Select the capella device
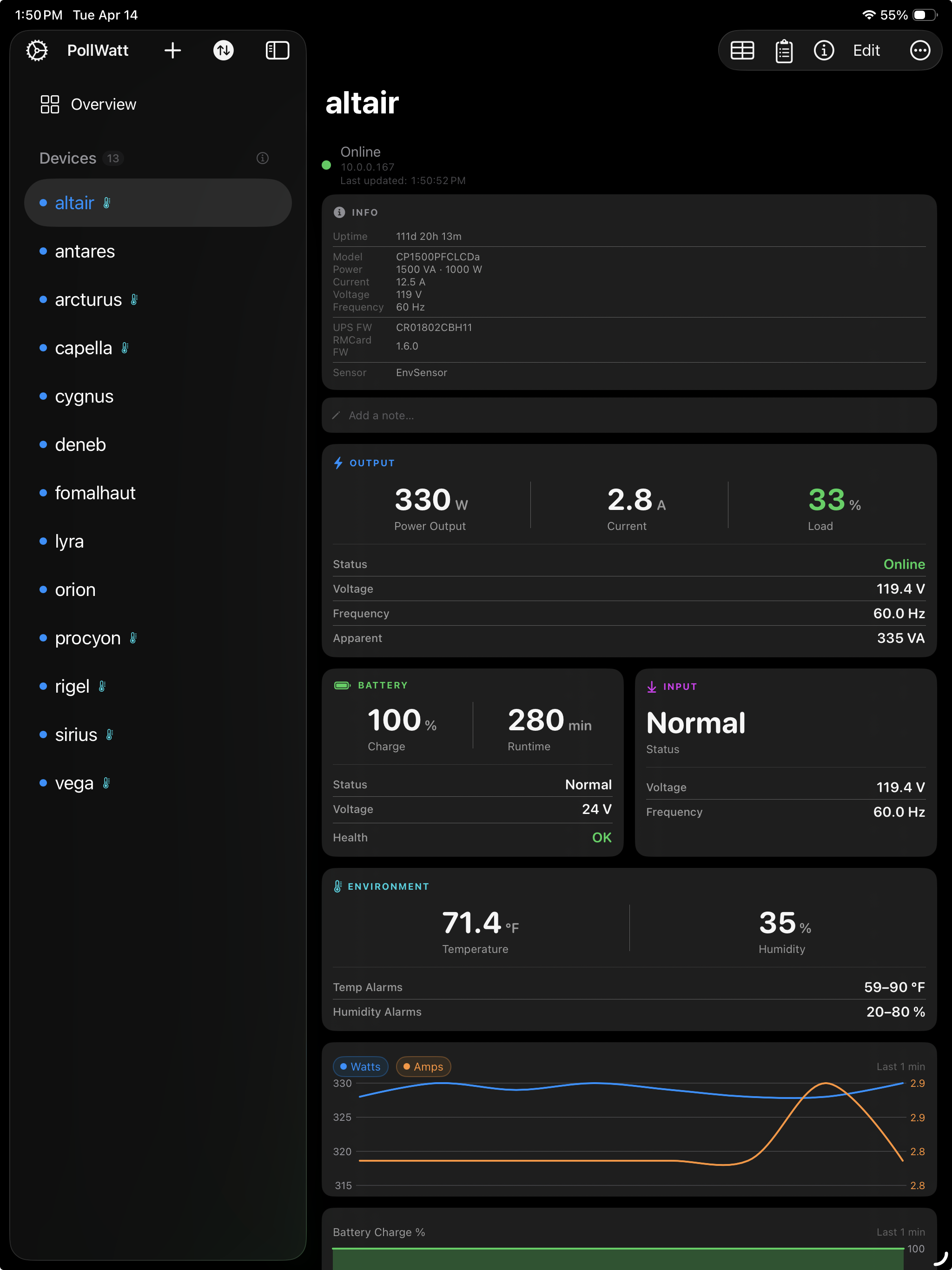The height and width of the screenshot is (1270, 952). [x=83, y=347]
